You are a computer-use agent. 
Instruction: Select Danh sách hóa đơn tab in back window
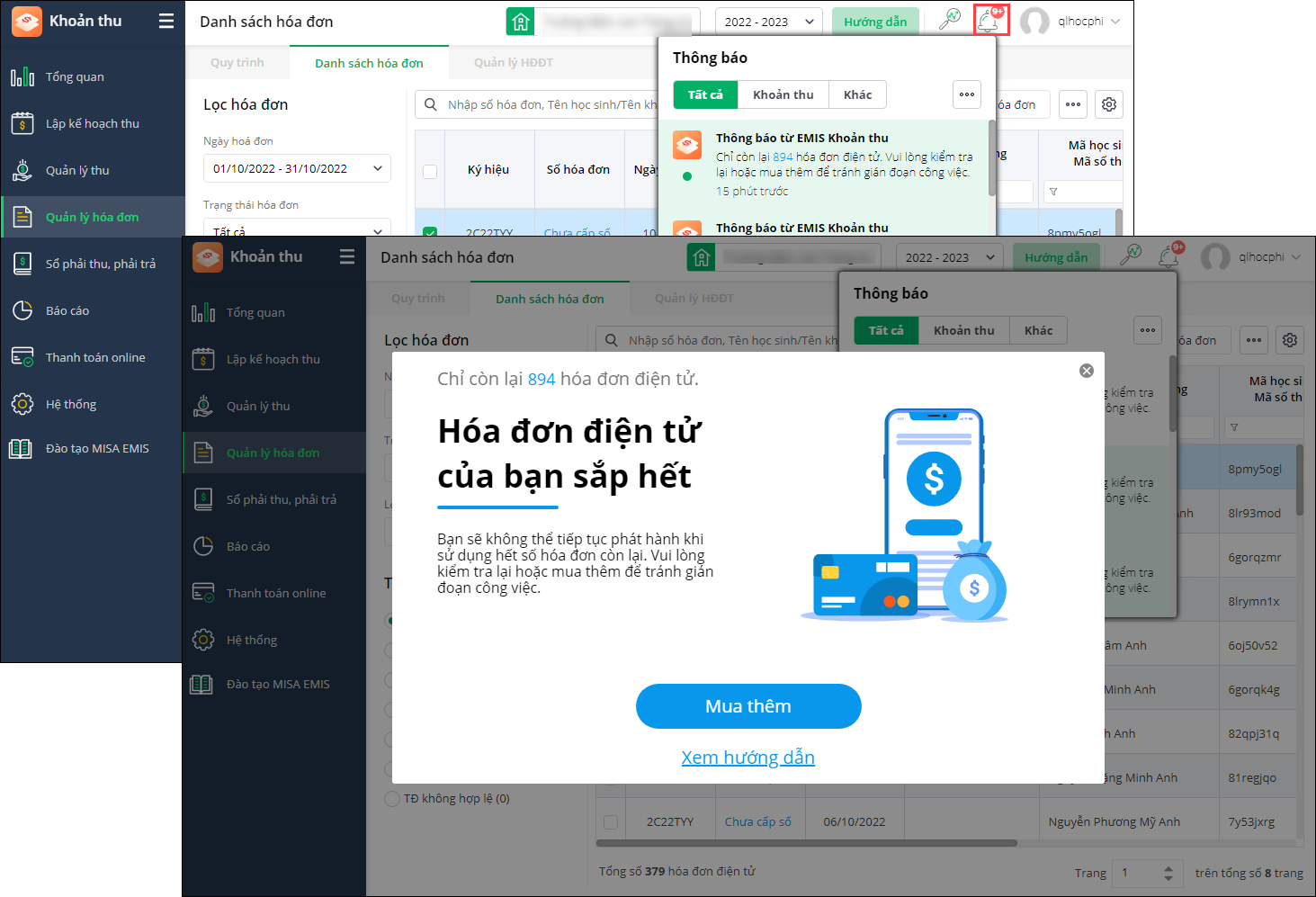(x=369, y=63)
